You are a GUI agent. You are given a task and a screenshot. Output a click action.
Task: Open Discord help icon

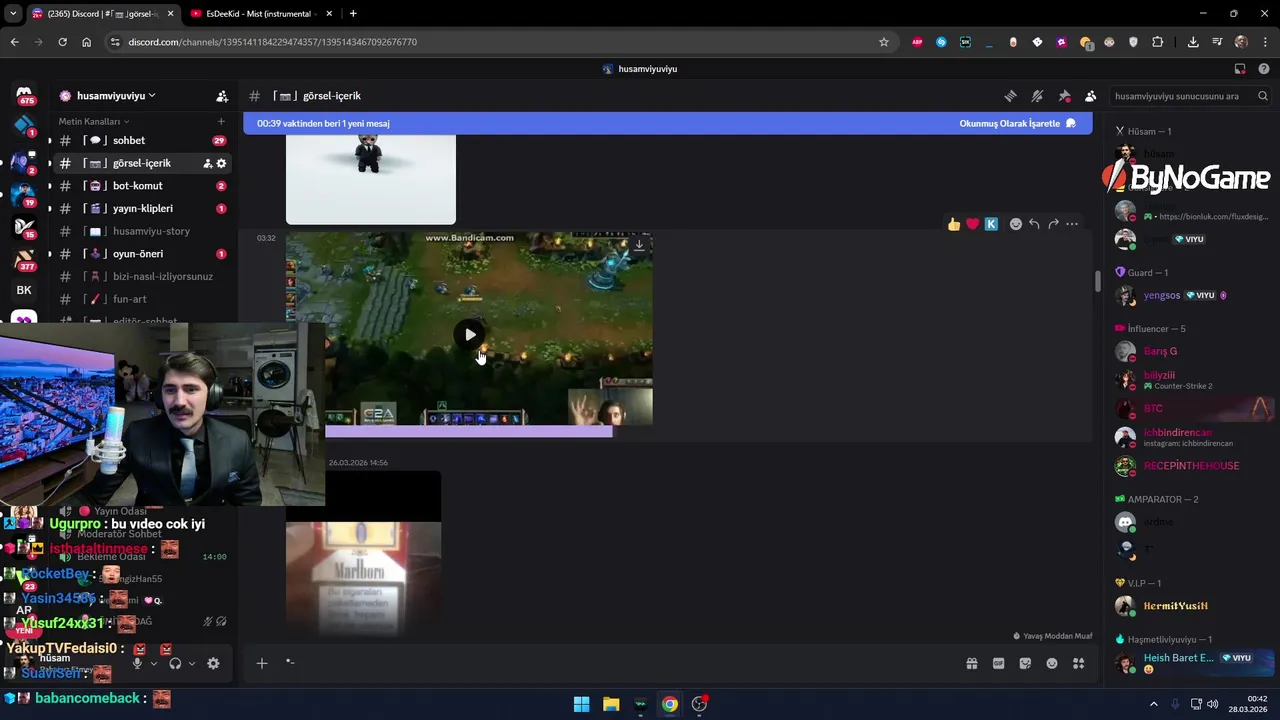1264,69
